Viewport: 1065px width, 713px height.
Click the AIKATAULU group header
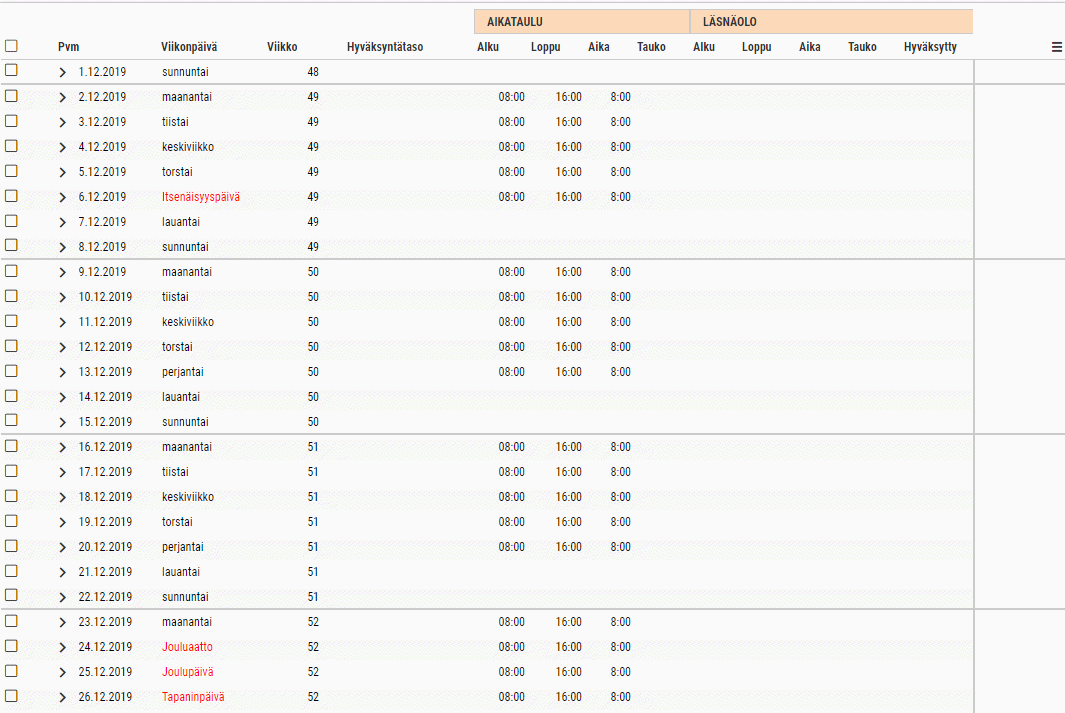coord(582,22)
